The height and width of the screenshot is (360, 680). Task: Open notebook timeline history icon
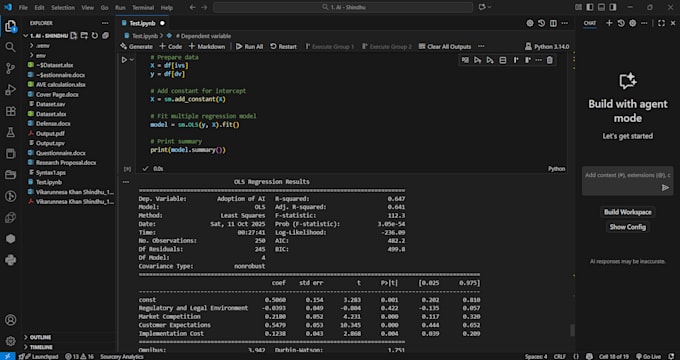(541, 23)
